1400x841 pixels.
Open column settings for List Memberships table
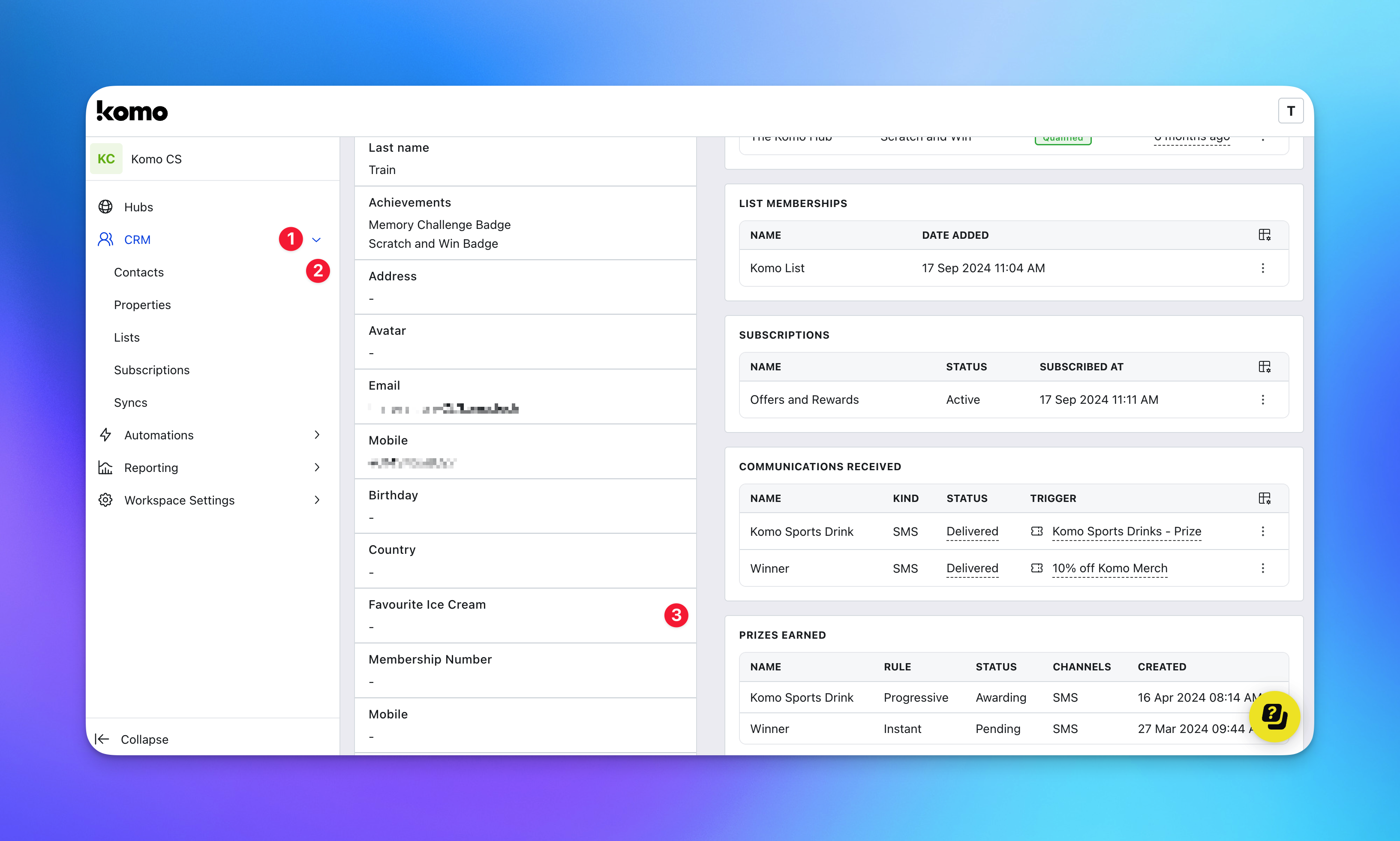tap(1264, 235)
